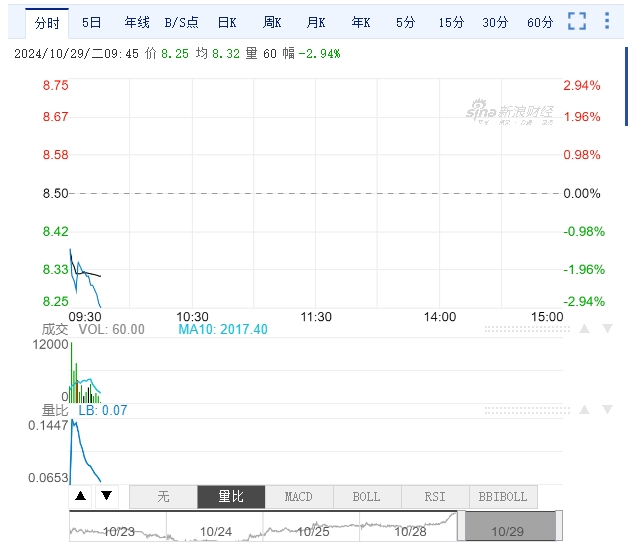Switch to the 周K chart tab
The image size is (628, 548).
click(272, 22)
